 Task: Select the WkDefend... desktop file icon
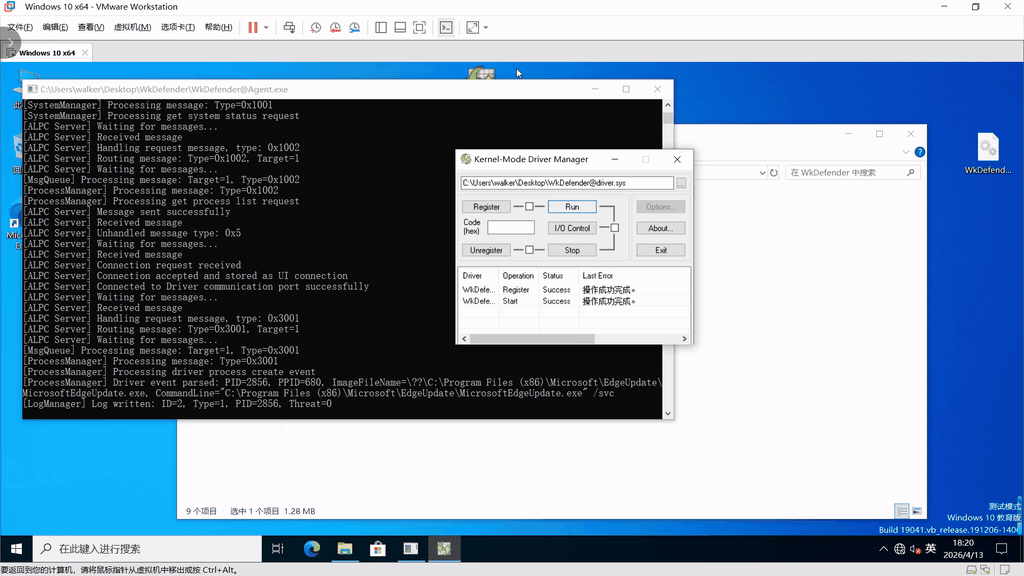[x=988, y=154]
